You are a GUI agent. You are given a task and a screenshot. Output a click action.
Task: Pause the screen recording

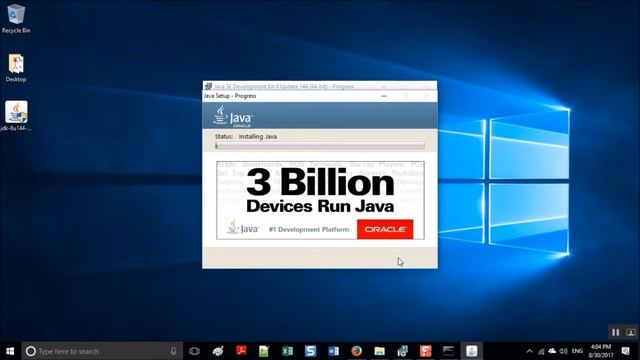tap(616, 332)
